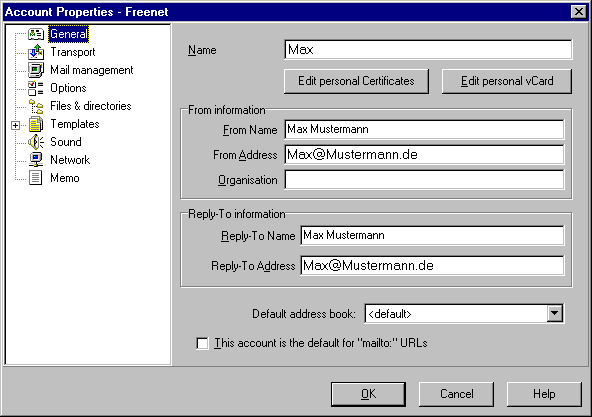This screenshot has height=417, width=592.
Task: Click into the From Address field
Action: pos(424,154)
